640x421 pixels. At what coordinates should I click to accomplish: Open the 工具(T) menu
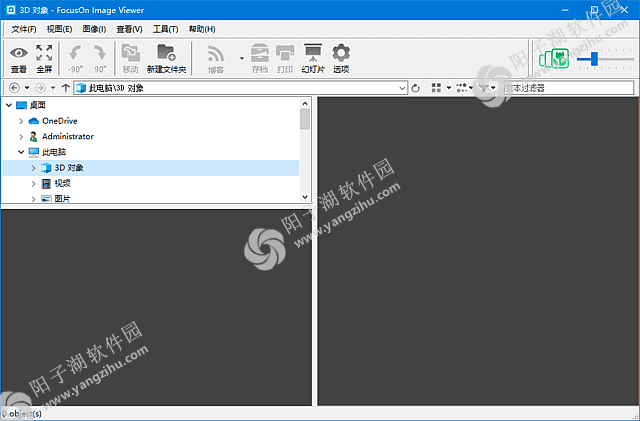(165, 29)
